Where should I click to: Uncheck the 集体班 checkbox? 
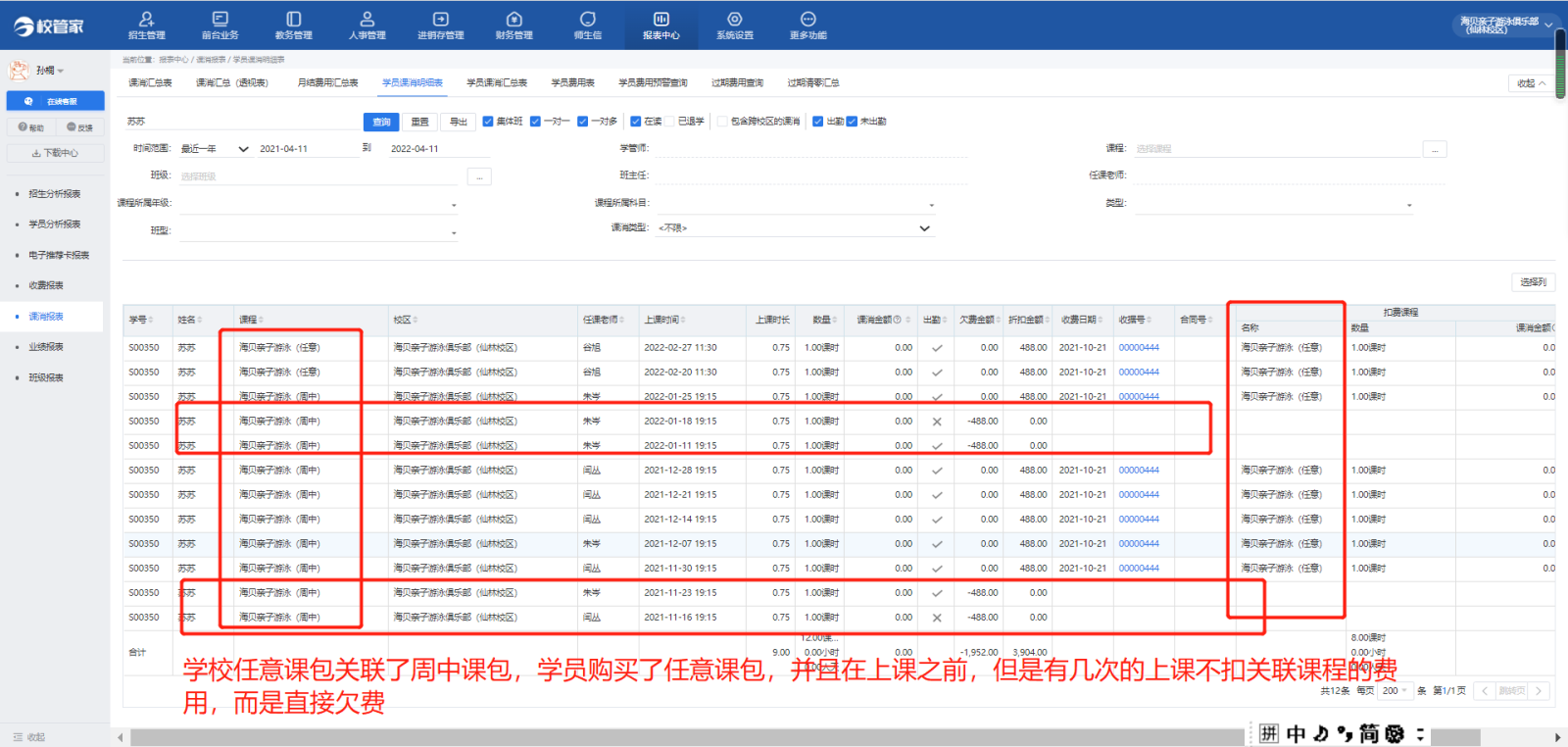[487, 122]
